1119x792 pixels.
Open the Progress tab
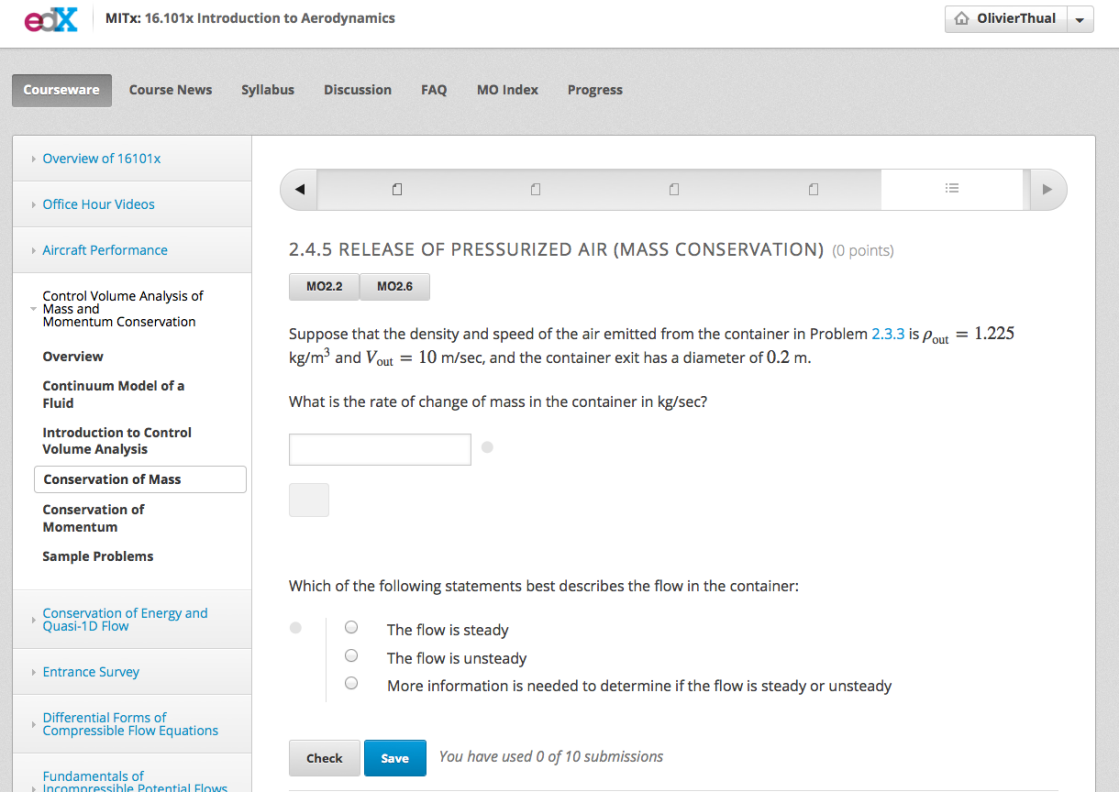594,90
